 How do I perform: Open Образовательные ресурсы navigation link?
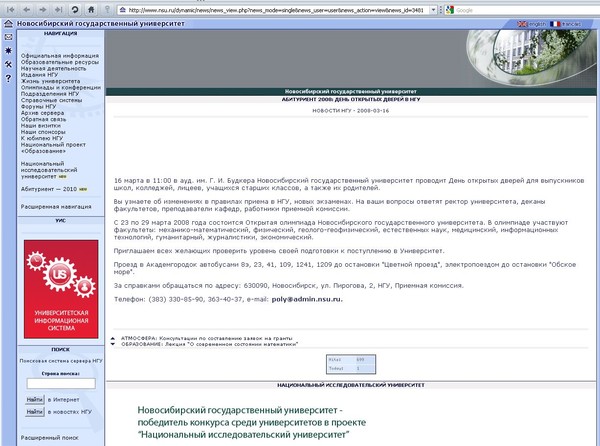(x=60, y=62)
